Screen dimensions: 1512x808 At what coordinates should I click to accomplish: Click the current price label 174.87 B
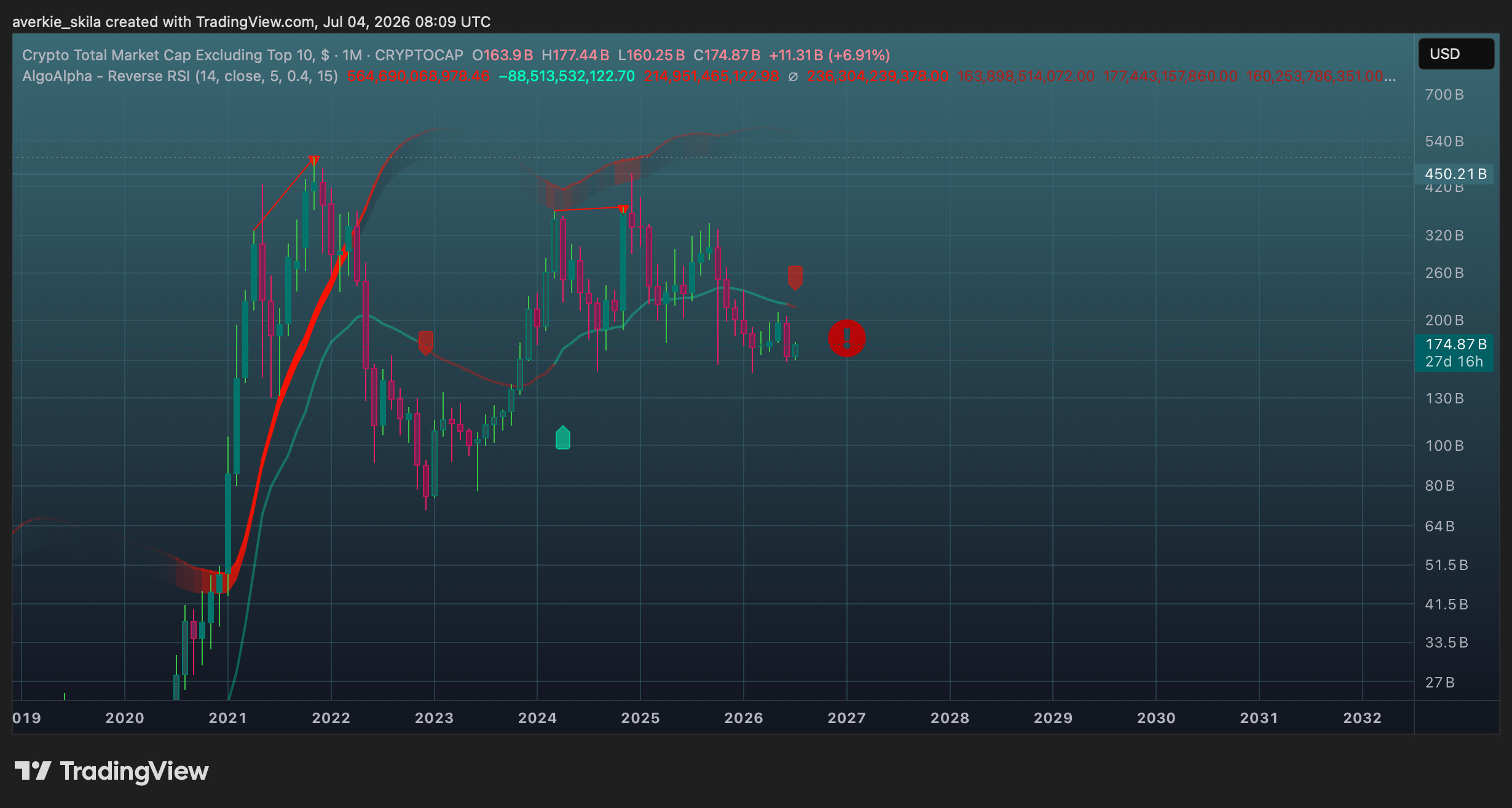click(1455, 344)
